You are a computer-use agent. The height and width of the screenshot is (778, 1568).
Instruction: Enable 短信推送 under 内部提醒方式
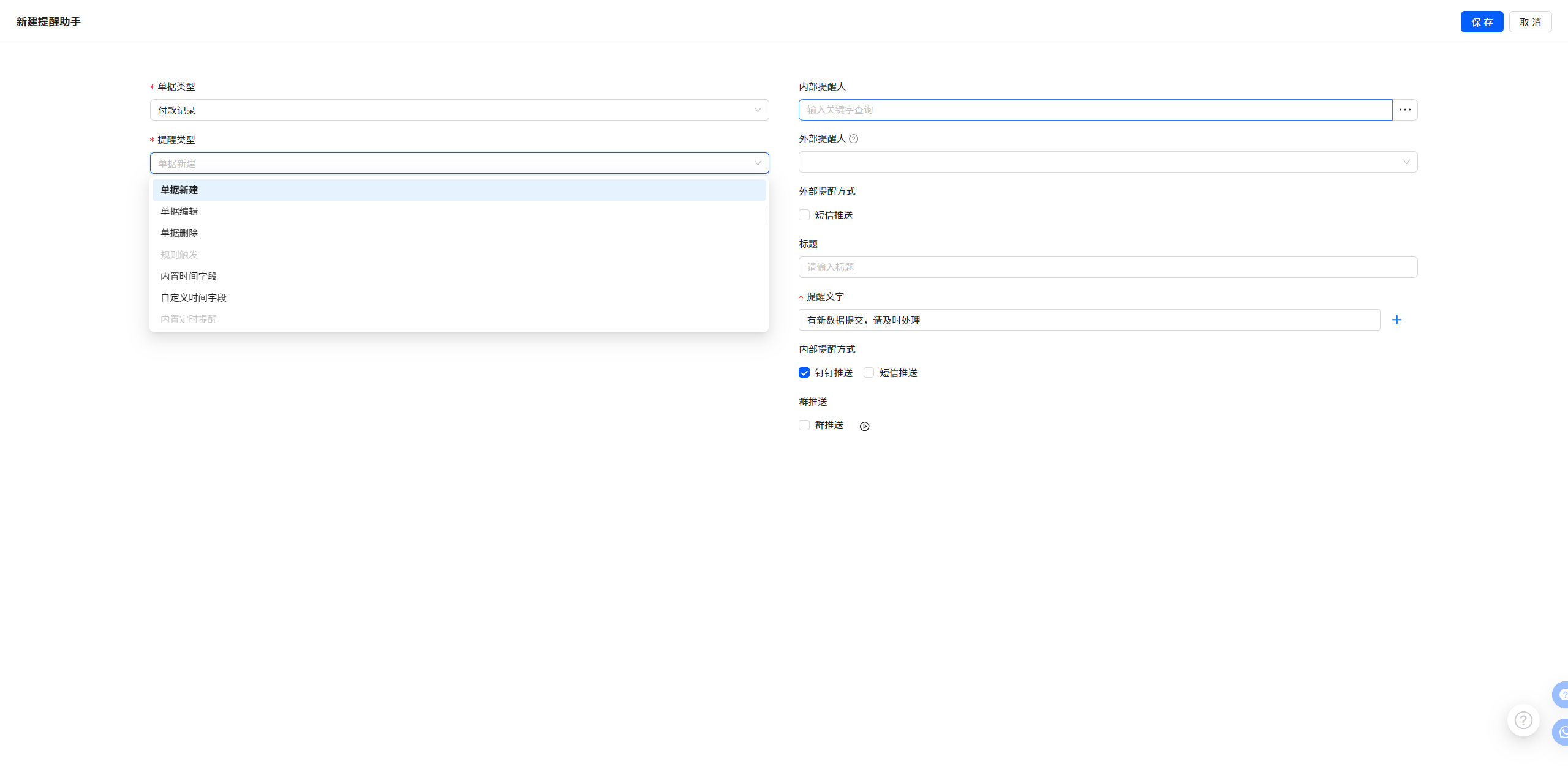[869, 373]
